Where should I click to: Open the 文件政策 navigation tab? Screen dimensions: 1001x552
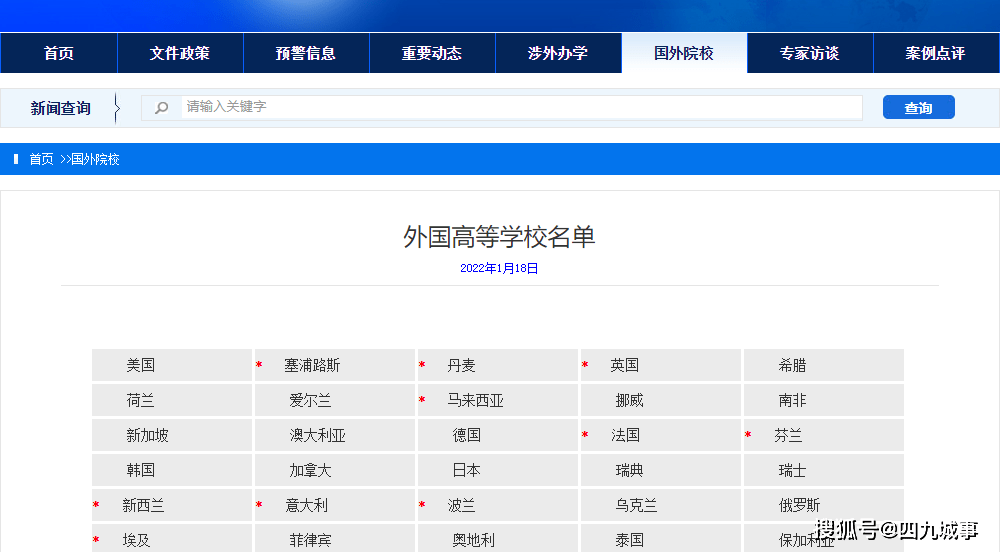click(180, 53)
